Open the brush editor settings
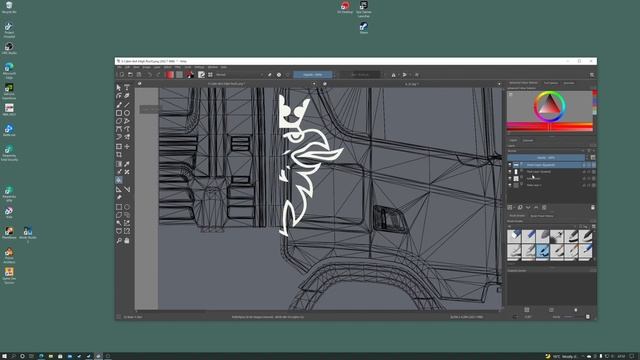 coord(201,75)
